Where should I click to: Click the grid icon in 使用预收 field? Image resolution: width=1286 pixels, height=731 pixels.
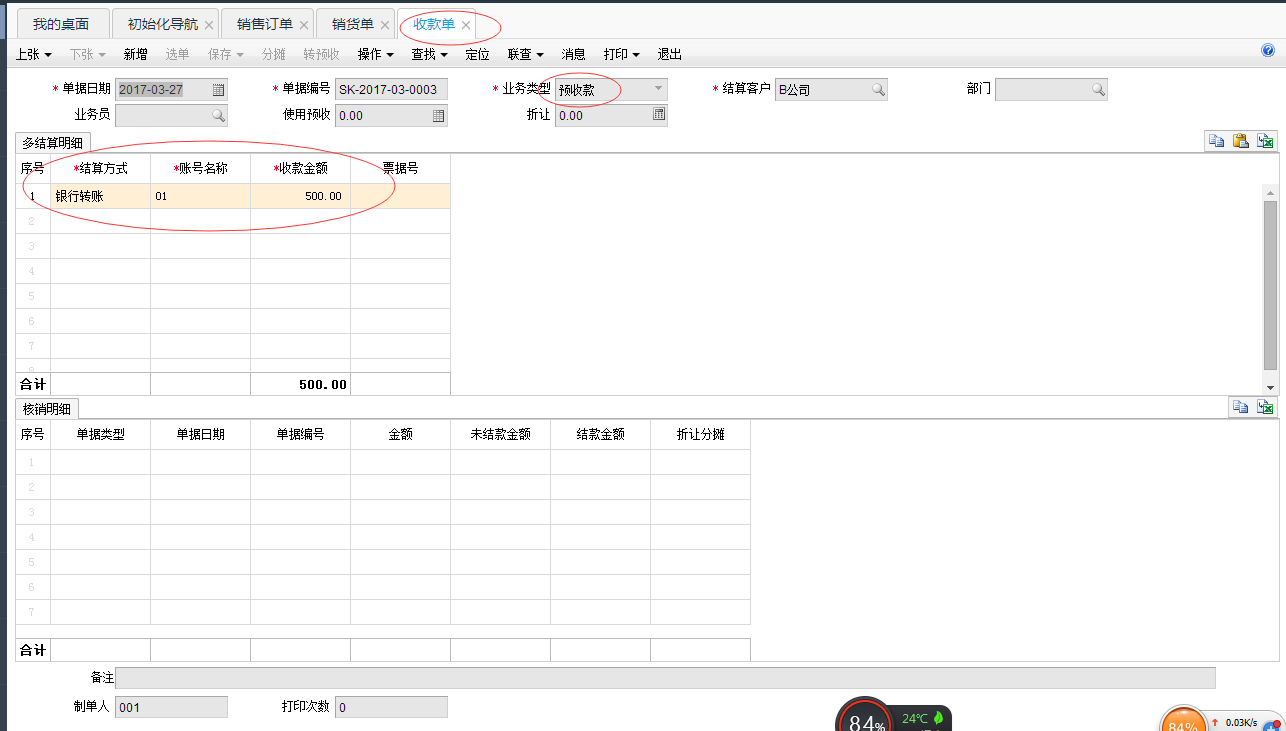pos(438,116)
